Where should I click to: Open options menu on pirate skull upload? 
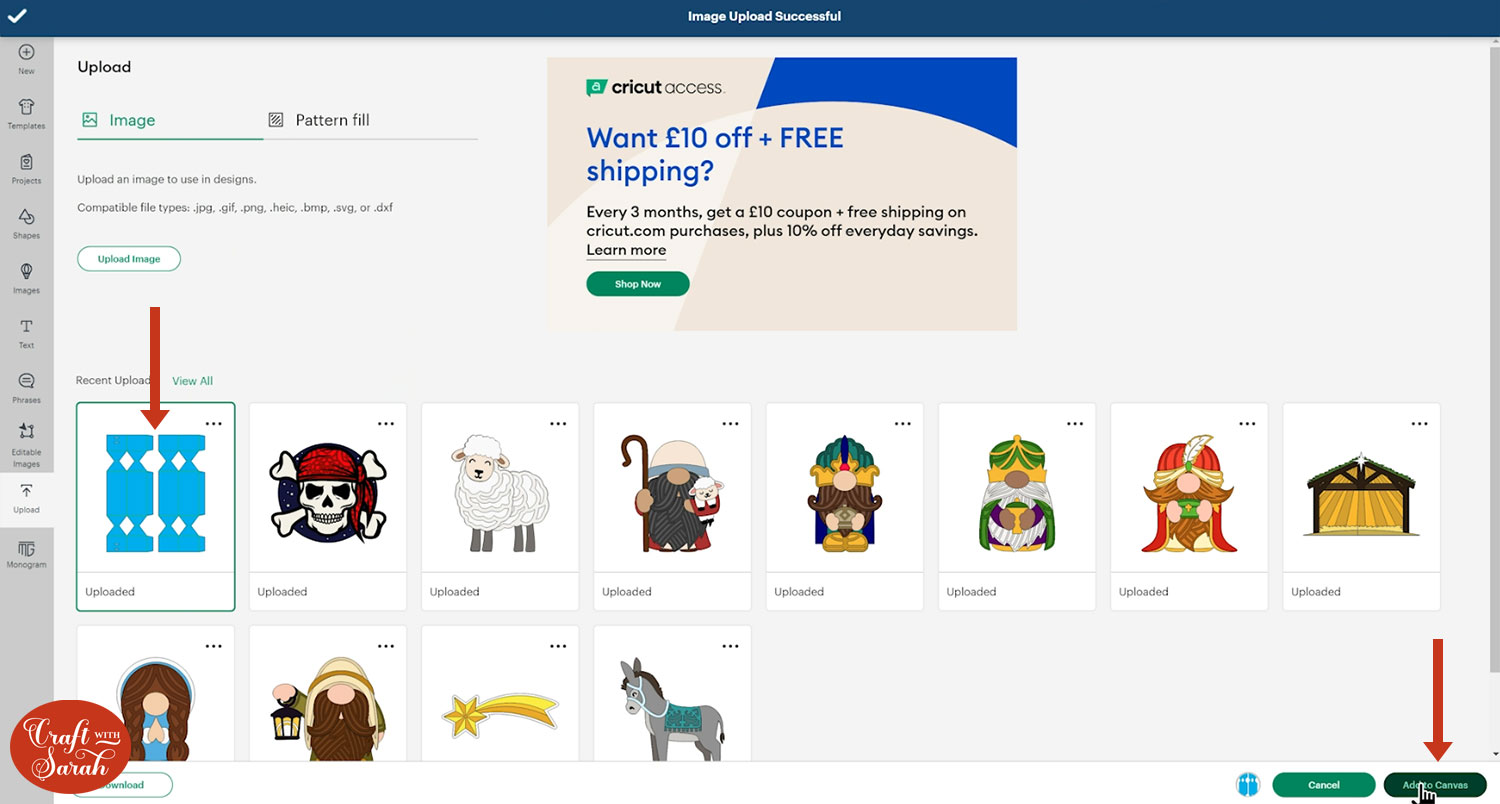386,424
